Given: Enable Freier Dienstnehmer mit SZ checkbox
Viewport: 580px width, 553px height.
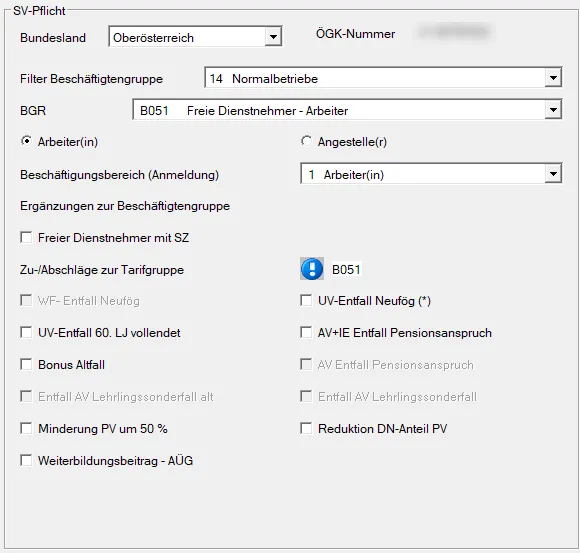Looking at the screenshot, I should pyautogui.click(x=26, y=237).
